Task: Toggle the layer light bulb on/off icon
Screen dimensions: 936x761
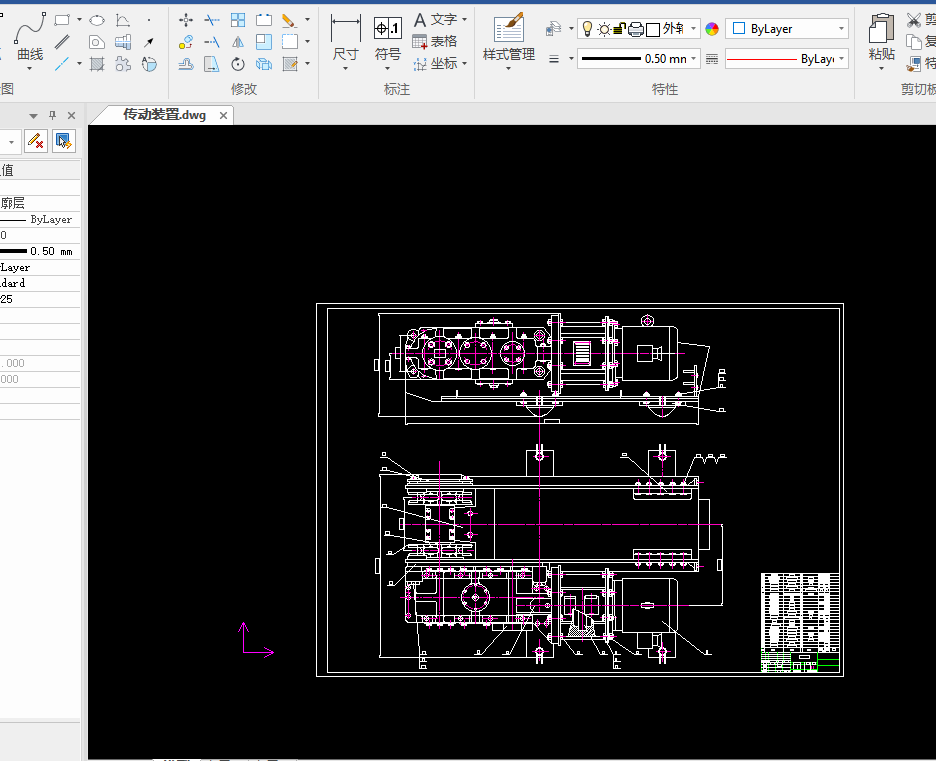Action: pyautogui.click(x=588, y=29)
